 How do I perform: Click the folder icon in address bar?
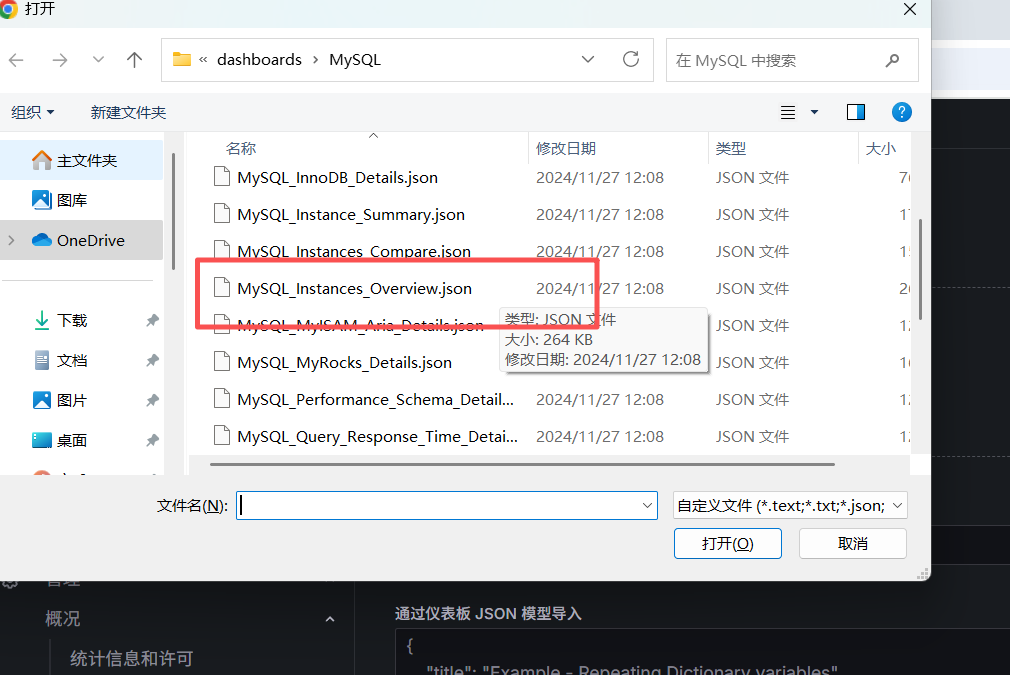click(182, 59)
